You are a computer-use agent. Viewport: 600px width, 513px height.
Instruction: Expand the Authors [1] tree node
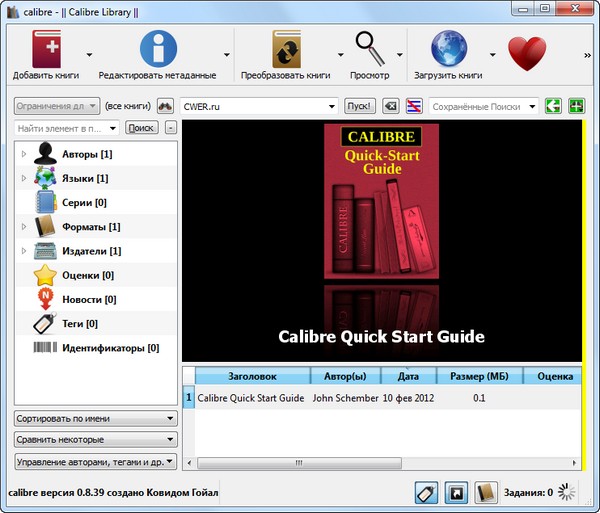point(24,154)
